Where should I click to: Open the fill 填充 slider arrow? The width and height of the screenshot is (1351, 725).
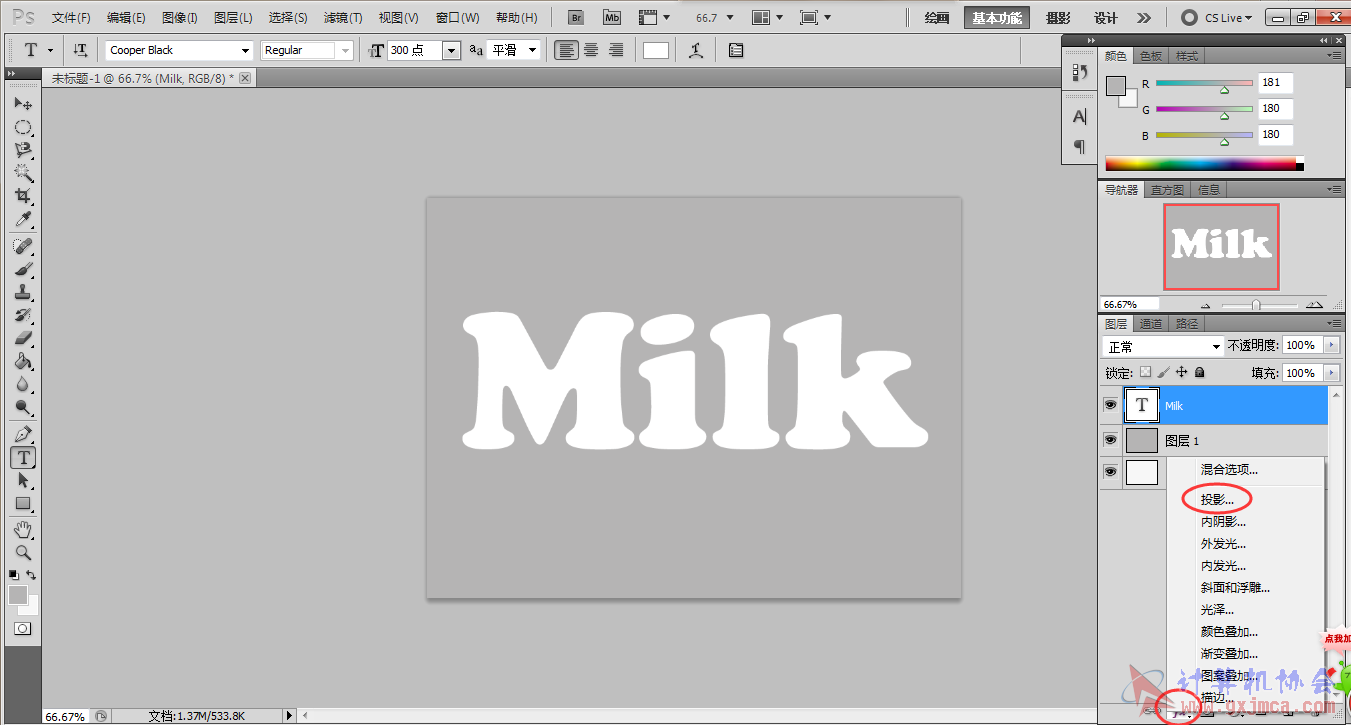1331,373
